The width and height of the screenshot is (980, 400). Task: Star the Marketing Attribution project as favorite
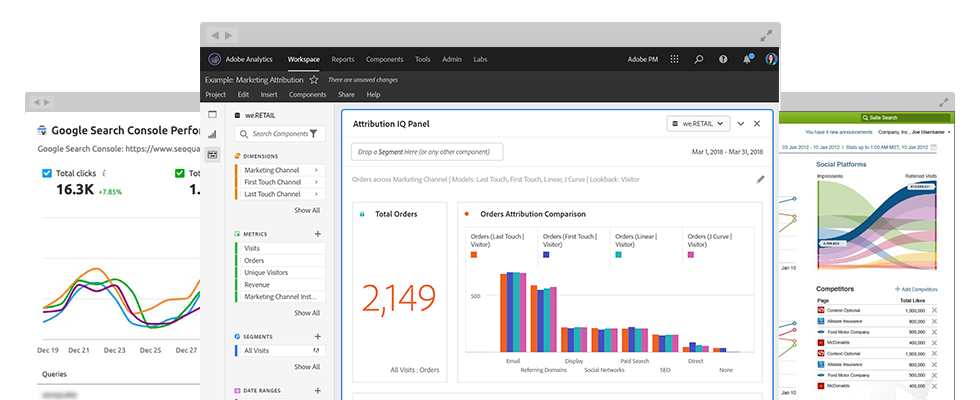pyautogui.click(x=314, y=80)
